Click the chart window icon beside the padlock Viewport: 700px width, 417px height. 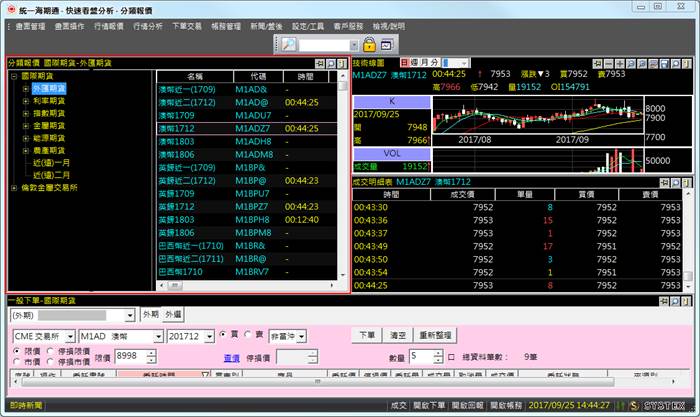(x=386, y=45)
